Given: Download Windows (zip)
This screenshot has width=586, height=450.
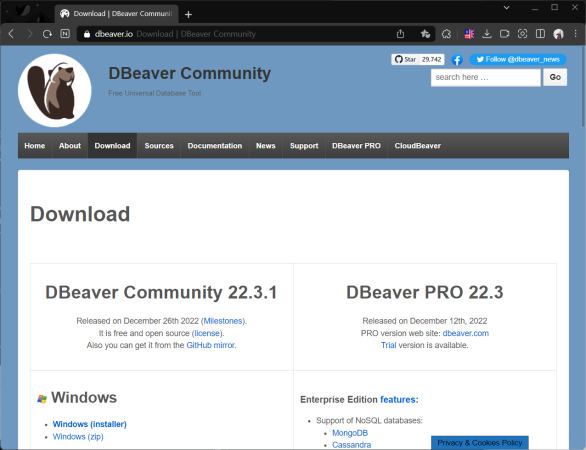Looking at the screenshot, I should [78, 437].
